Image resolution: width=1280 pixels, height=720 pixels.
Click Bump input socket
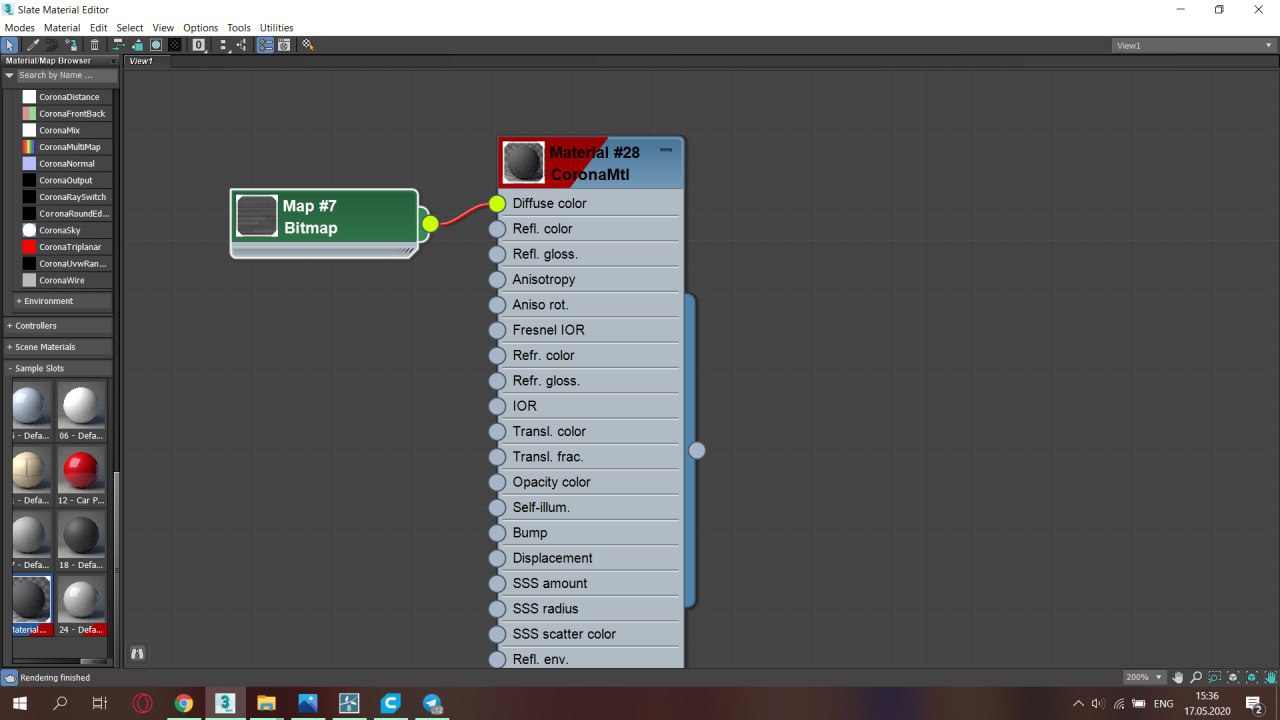[x=497, y=533]
